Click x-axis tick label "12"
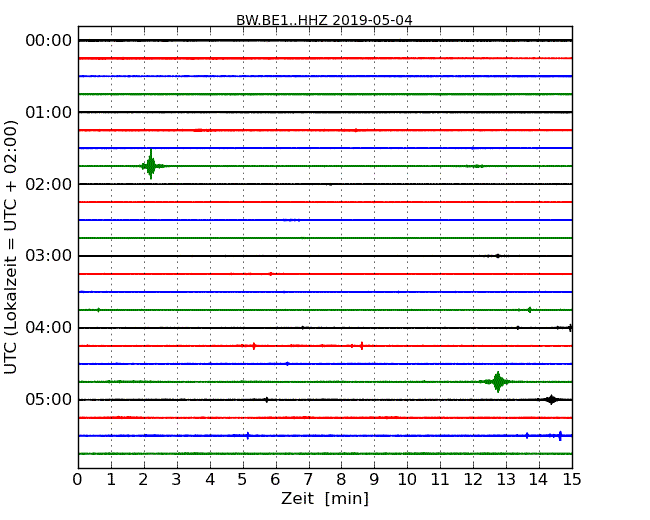 pos(473,480)
